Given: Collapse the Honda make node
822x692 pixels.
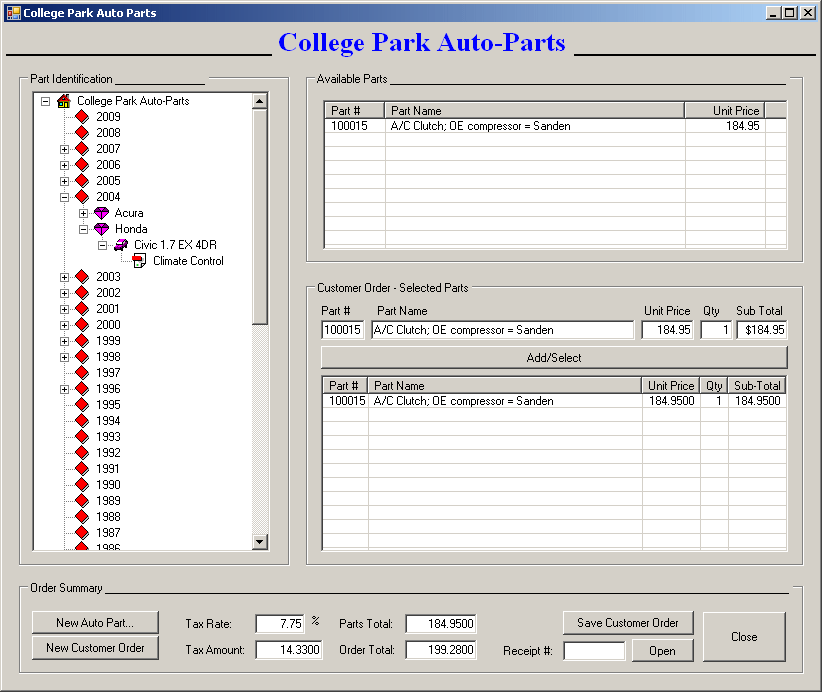Looking at the screenshot, I should click(83, 230).
